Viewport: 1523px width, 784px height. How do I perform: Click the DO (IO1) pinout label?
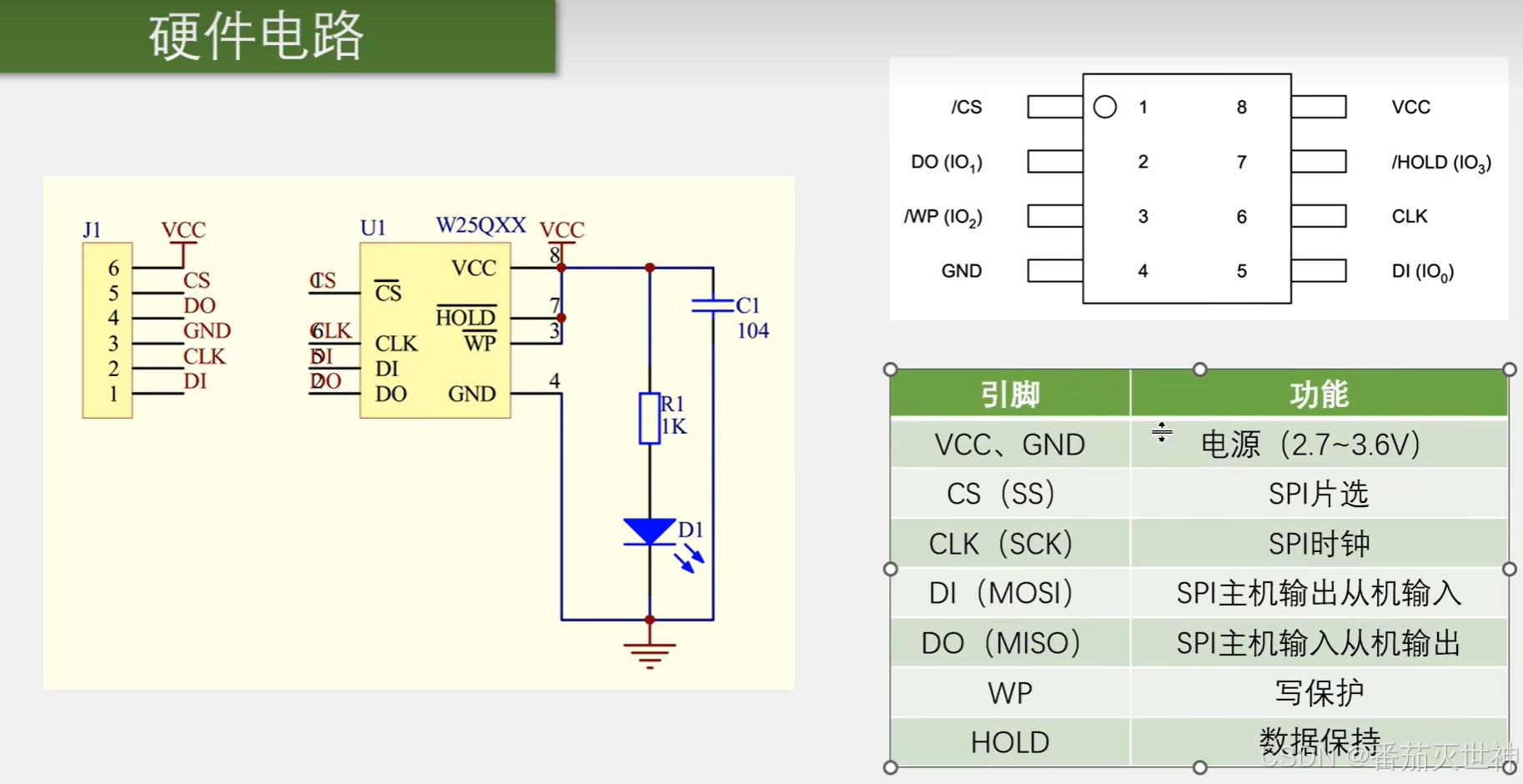(x=947, y=162)
